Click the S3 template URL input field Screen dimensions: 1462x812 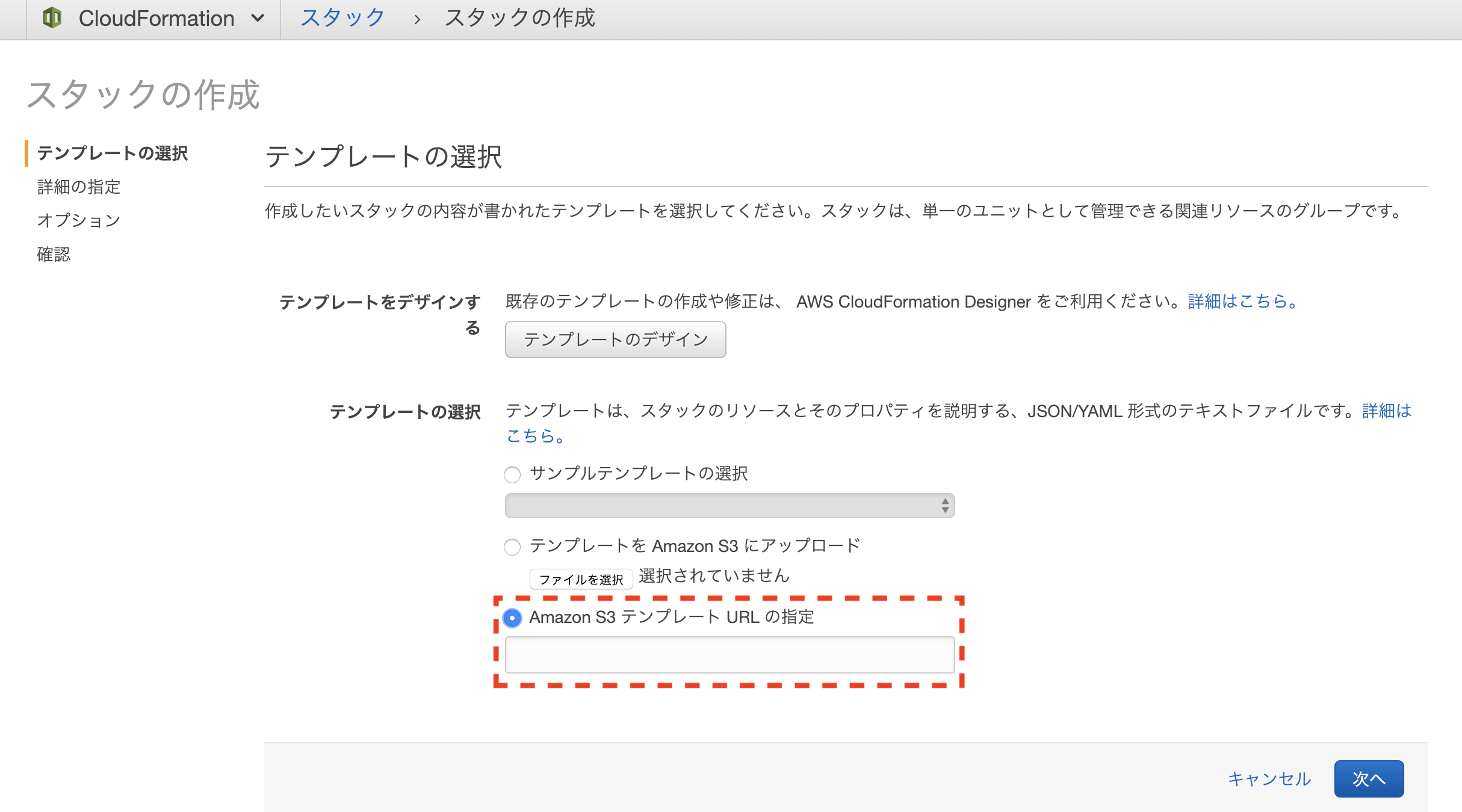coord(729,655)
